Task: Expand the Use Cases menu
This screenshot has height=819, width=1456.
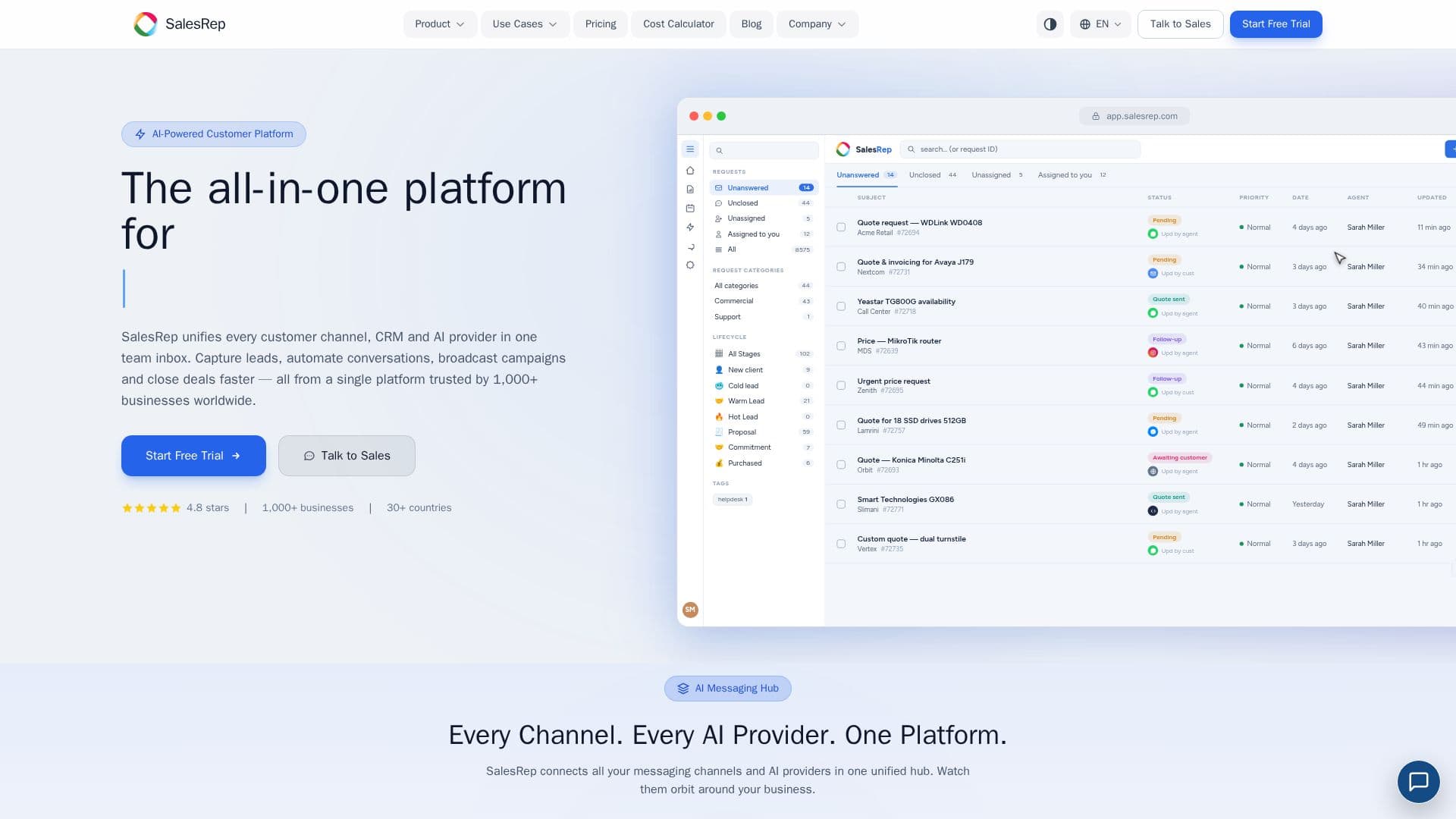Action: point(525,24)
